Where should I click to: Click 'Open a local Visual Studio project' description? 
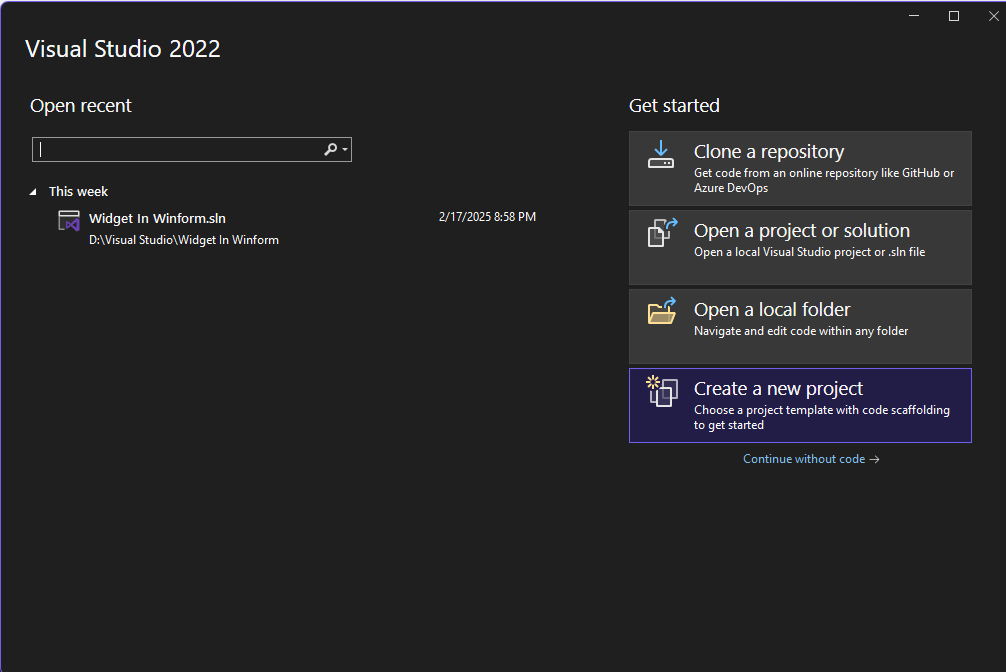click(809, 252)
